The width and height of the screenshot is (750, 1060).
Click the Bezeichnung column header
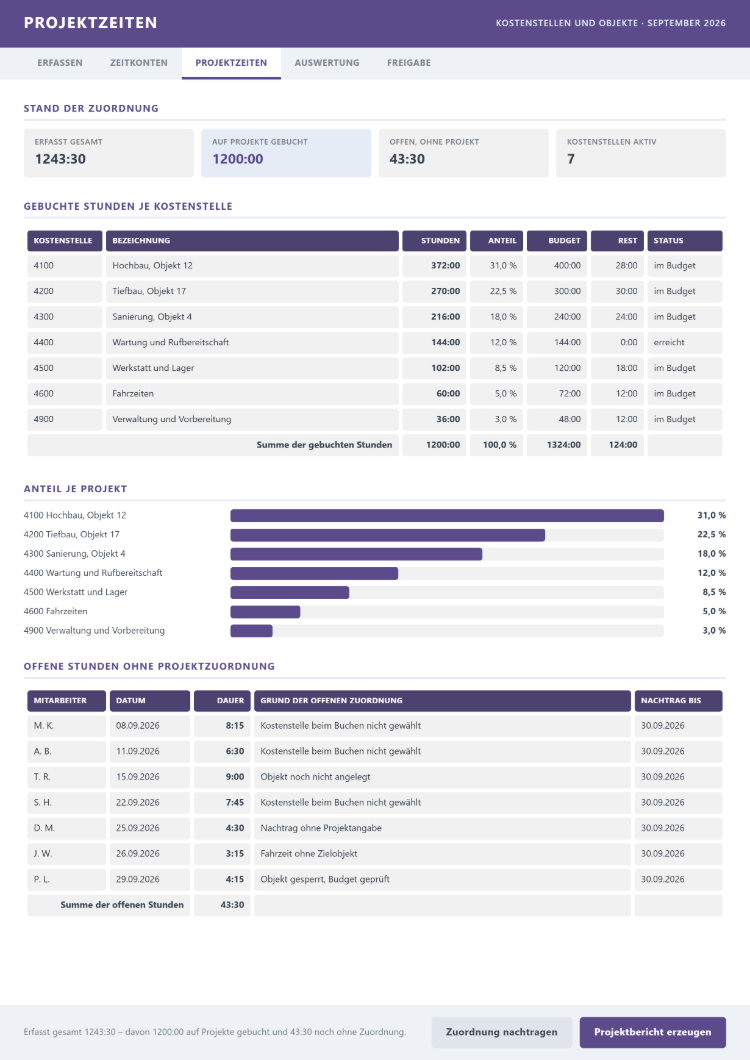pos(252,241)
